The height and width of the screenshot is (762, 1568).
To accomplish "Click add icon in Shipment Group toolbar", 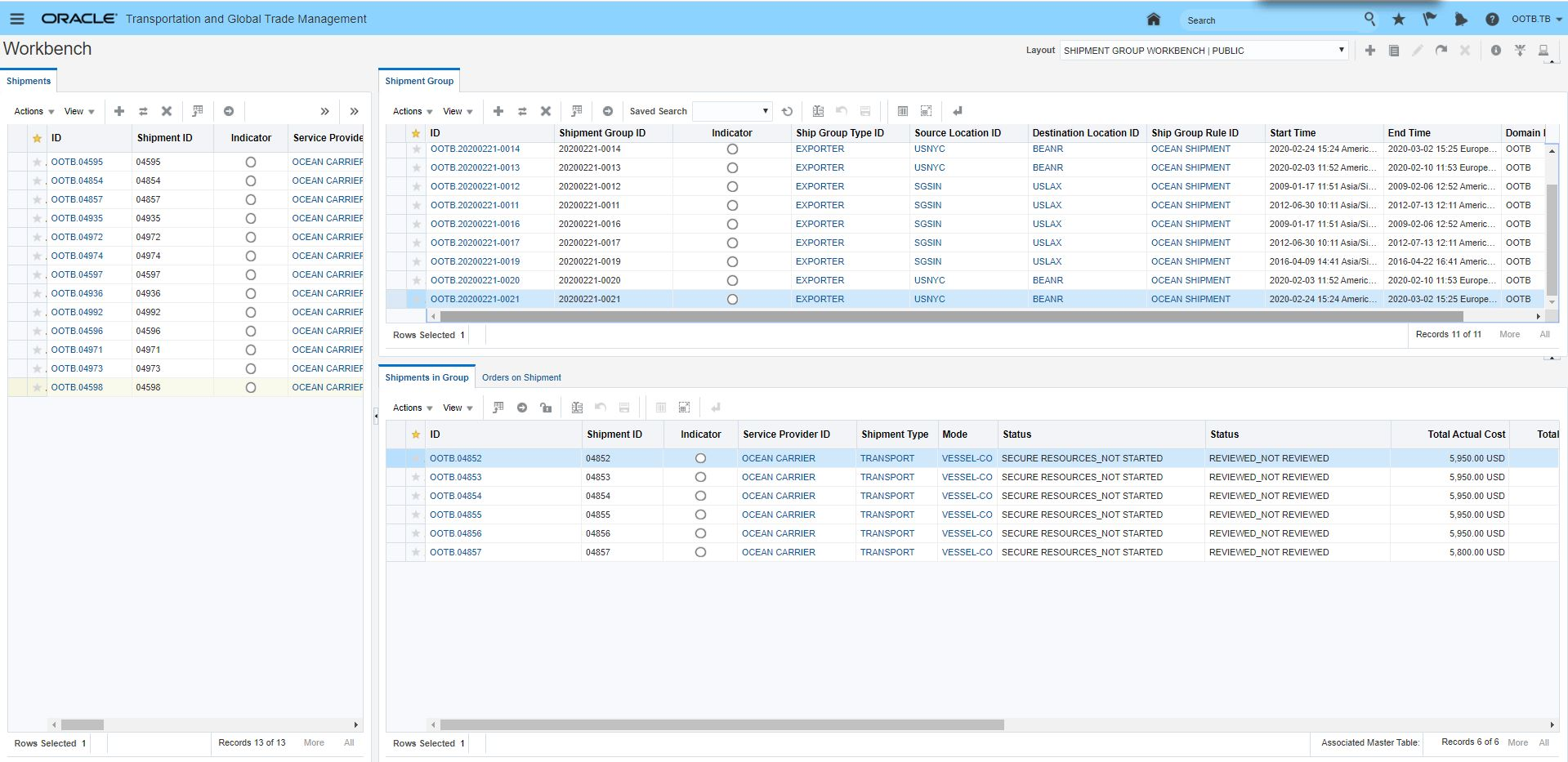I will click(x=498, y=111).
